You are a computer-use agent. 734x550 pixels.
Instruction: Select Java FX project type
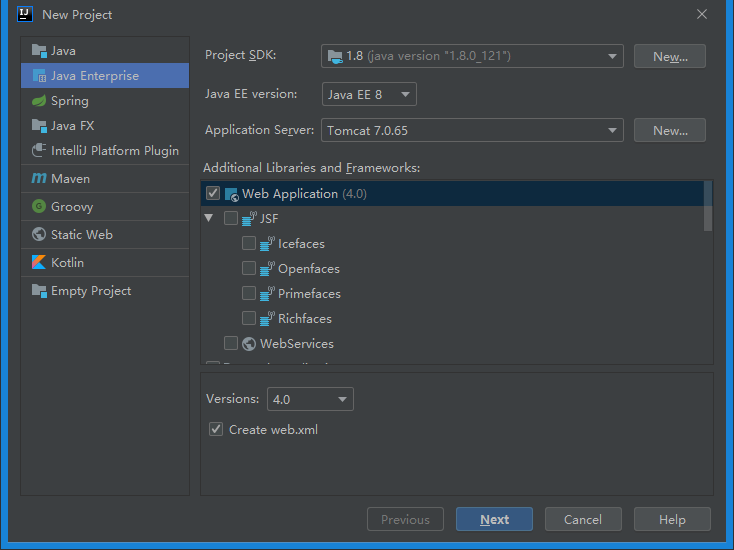click(105, 125)
